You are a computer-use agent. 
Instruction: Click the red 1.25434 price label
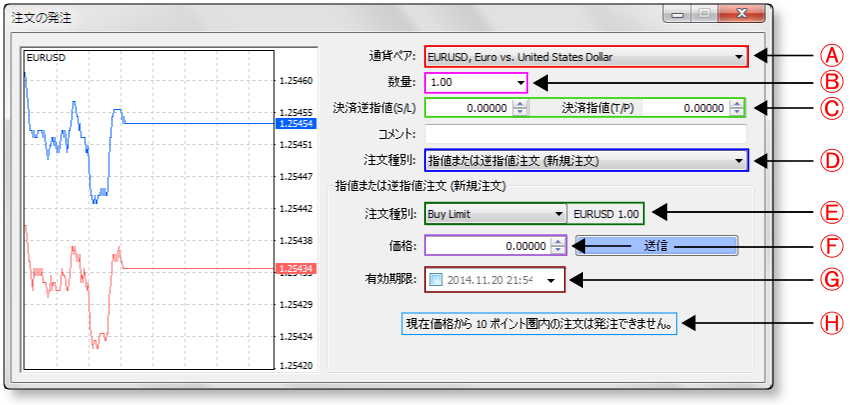pos(293,269)
